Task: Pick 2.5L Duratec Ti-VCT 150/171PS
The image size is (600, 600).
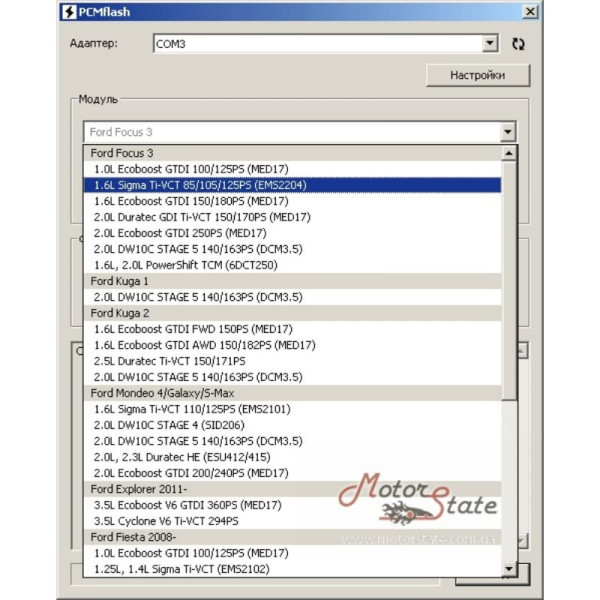Action: click(x=169, y=361)
